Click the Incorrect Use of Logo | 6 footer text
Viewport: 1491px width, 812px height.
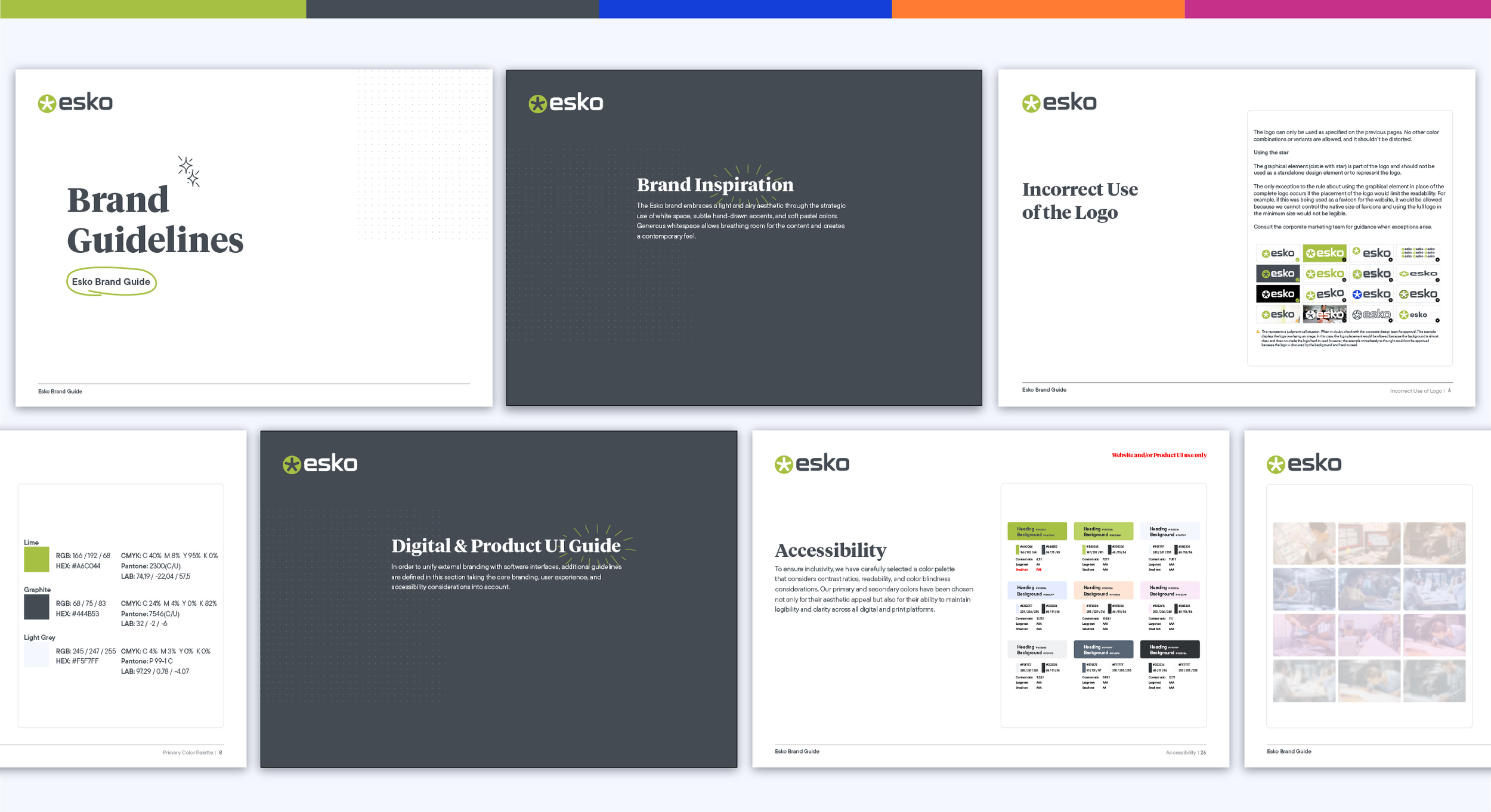tap(1420, 391)
